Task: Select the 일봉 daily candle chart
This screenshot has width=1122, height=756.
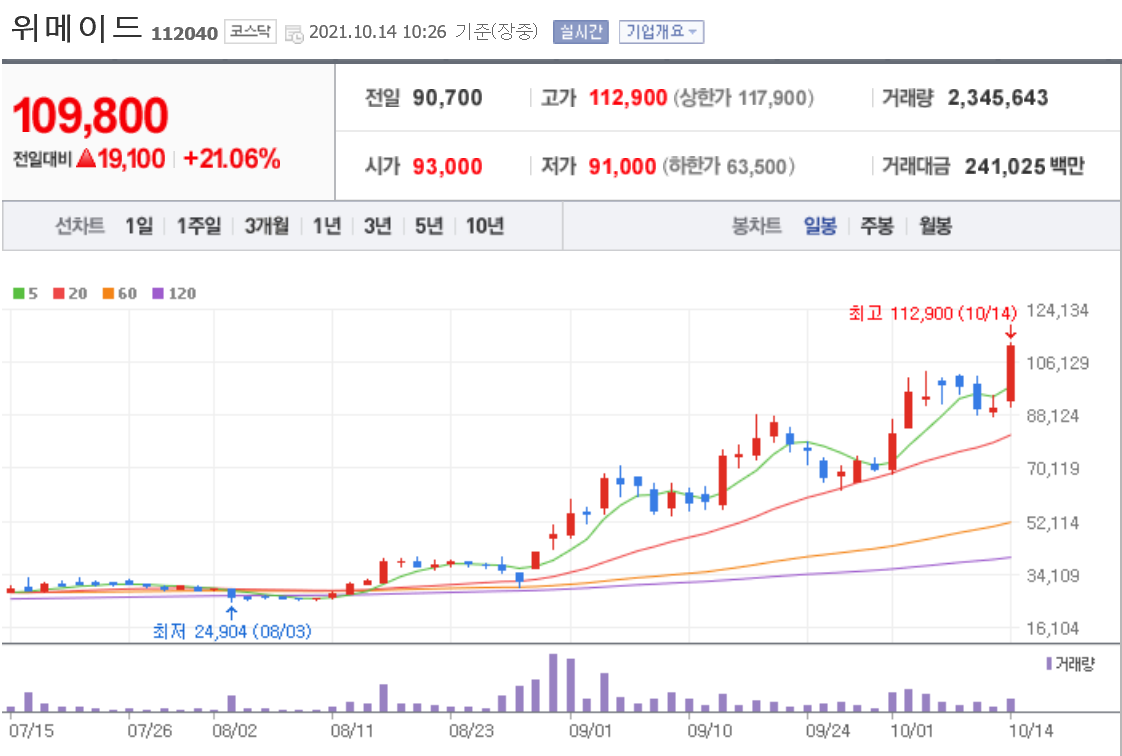Action: (x=820, y=226)
